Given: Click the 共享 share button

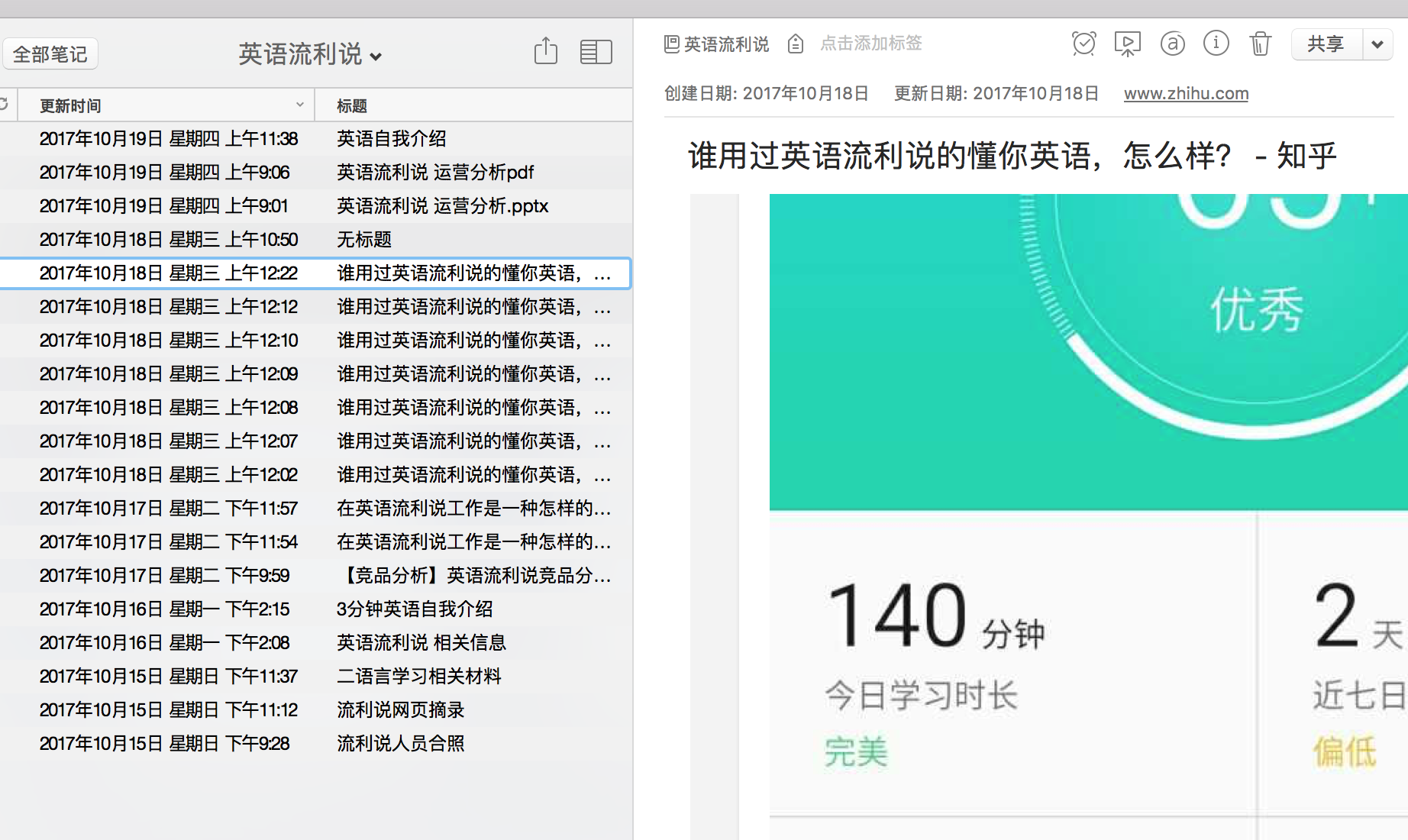Looking at the screenshot, I should (x=1326, y=44).
